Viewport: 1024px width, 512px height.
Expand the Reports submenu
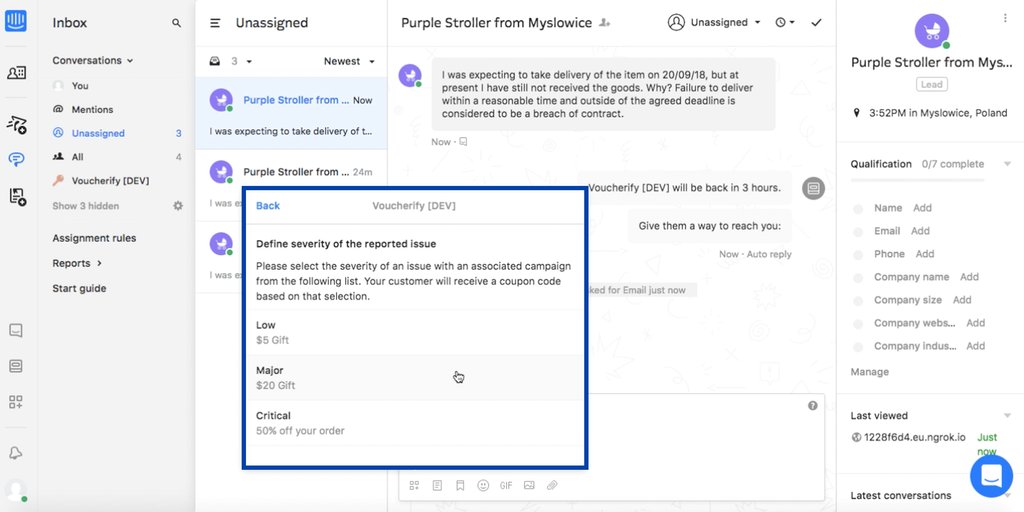(77, 263)
